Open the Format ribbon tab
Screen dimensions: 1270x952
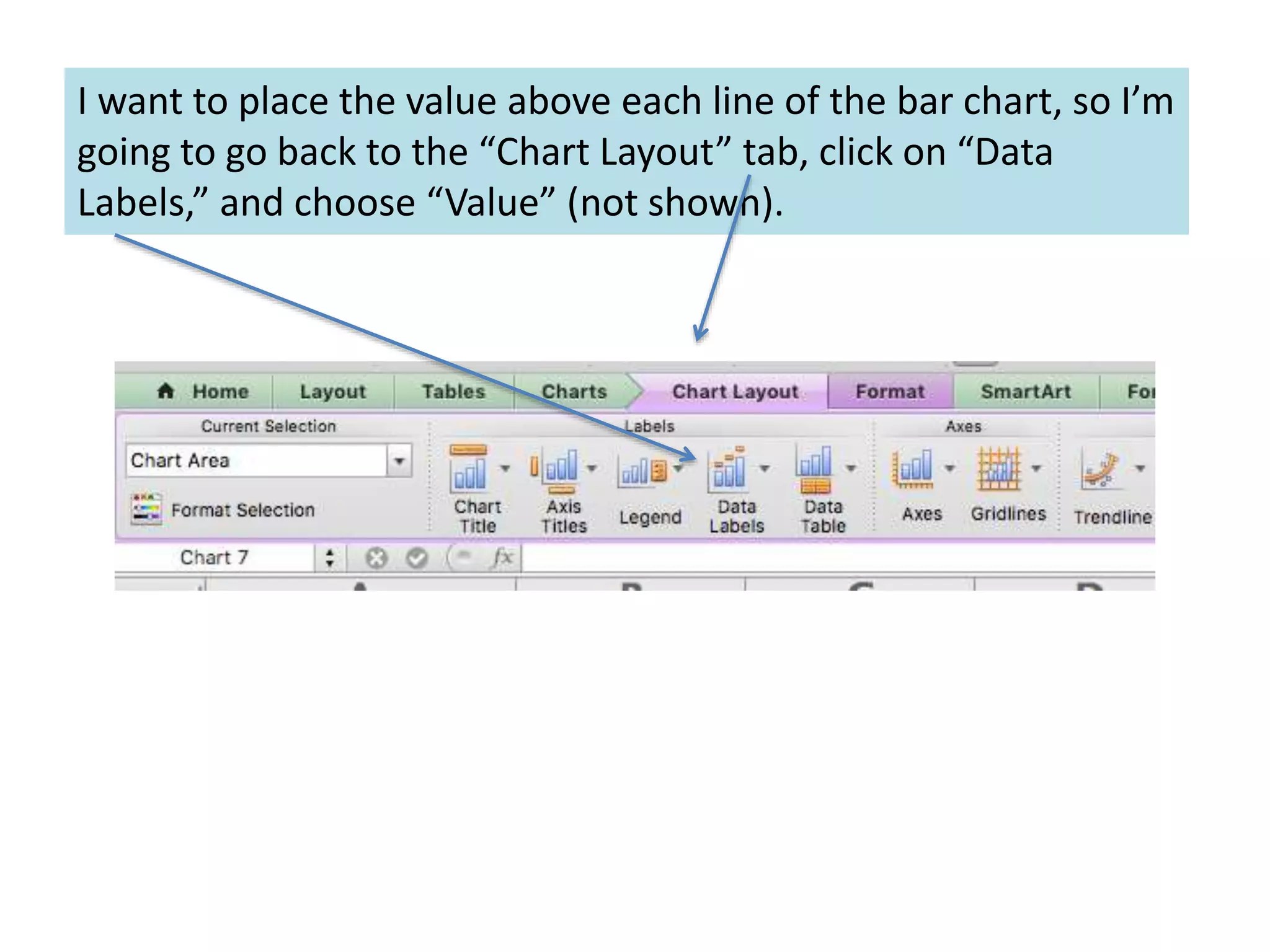coord(890,392)
